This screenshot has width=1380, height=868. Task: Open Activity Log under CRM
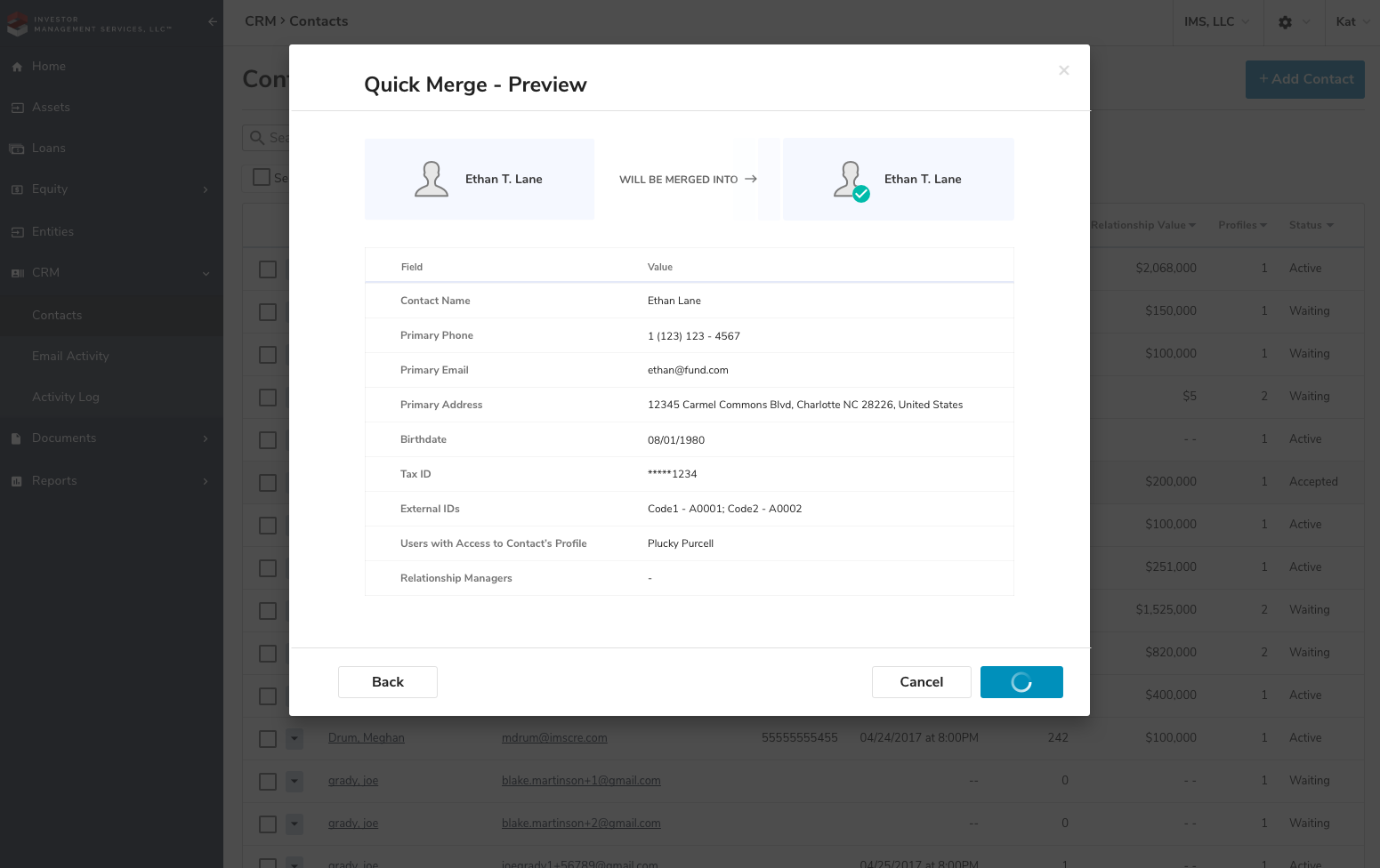pyautogui.click(x=66, y=398)
